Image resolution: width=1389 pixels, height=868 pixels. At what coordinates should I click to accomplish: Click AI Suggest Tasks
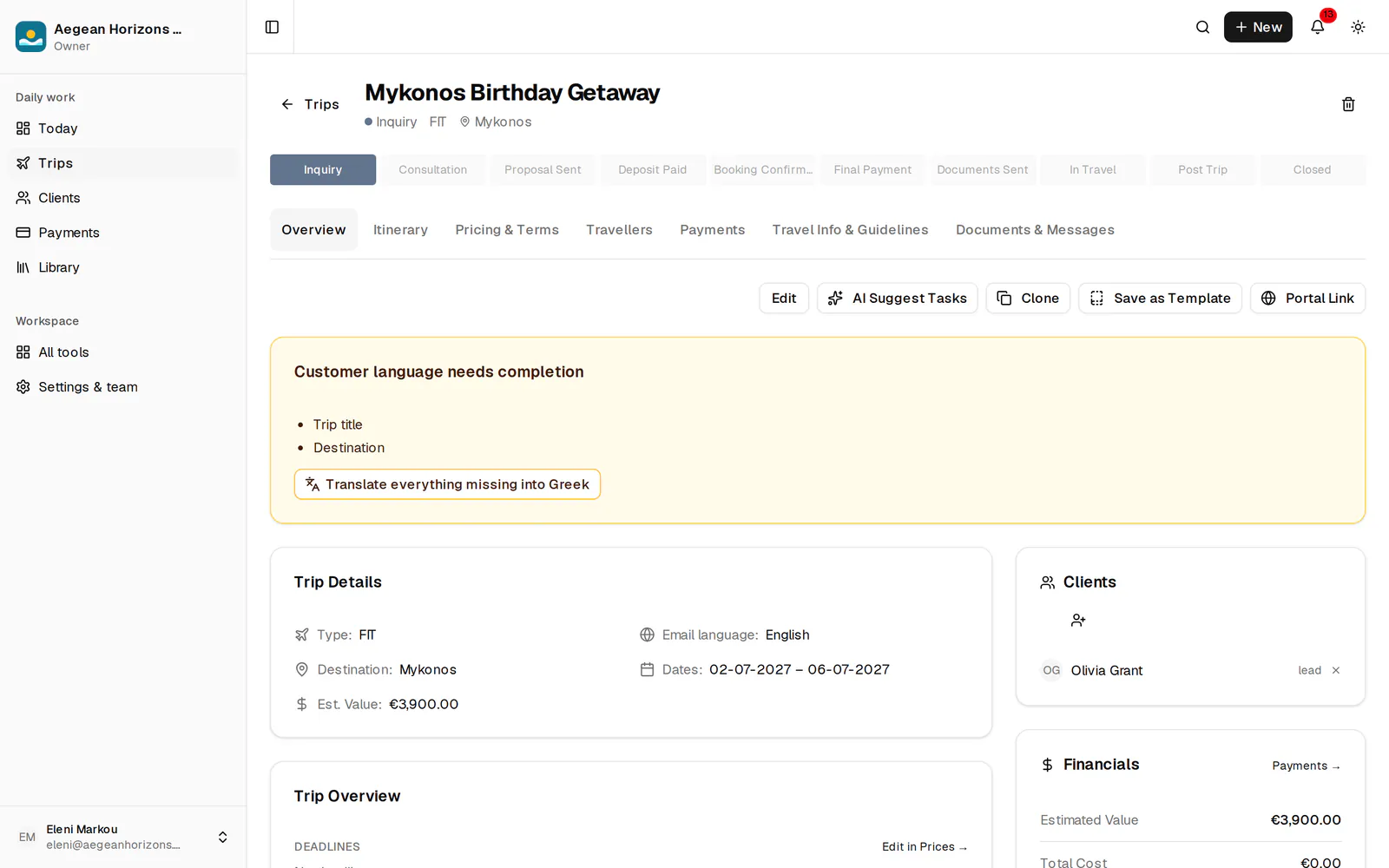click(898, 299)
